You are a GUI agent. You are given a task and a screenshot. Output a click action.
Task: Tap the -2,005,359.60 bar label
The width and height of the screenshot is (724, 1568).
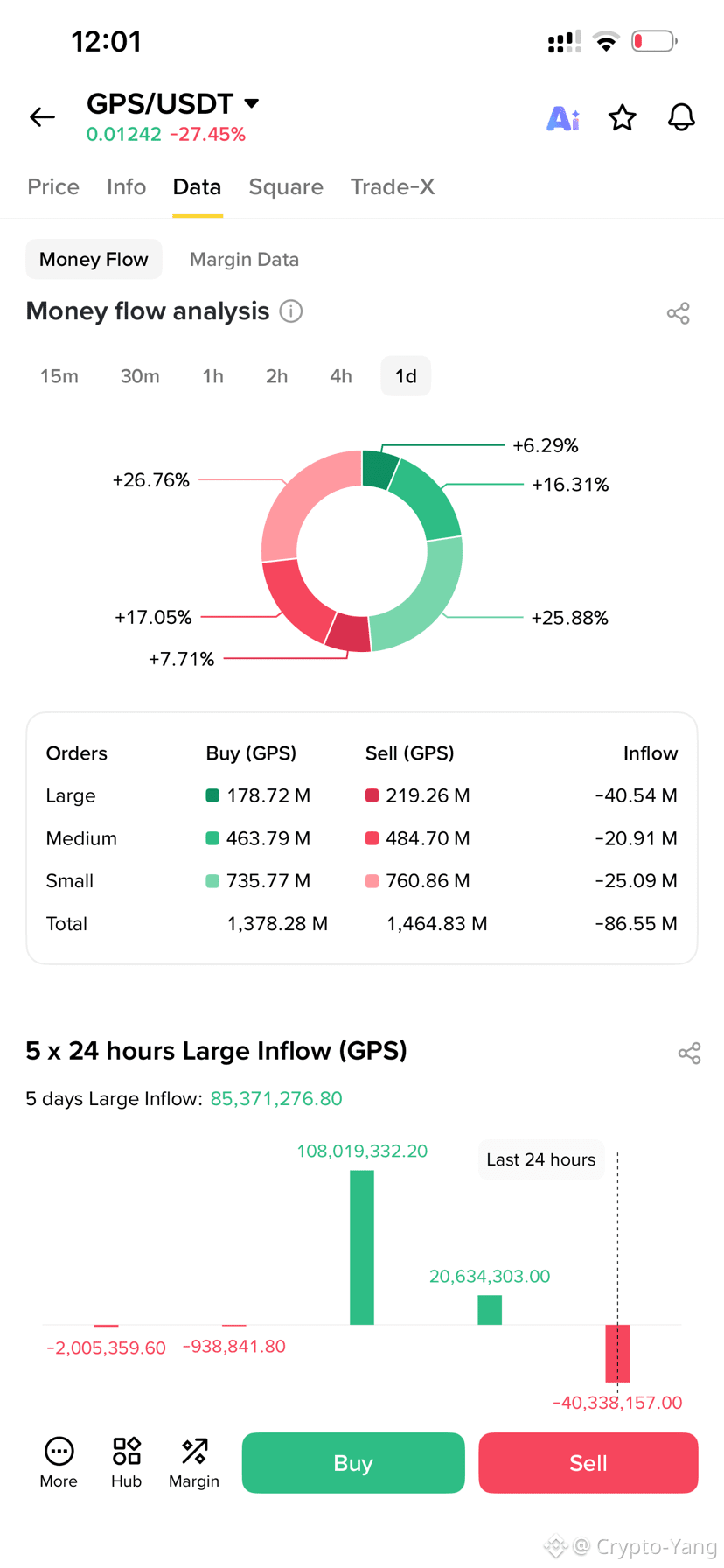point(106,1347)
